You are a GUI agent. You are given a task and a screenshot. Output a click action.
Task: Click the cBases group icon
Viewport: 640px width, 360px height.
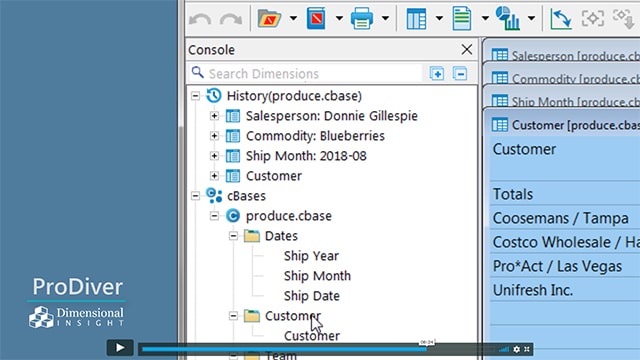[x=214, y=196]
